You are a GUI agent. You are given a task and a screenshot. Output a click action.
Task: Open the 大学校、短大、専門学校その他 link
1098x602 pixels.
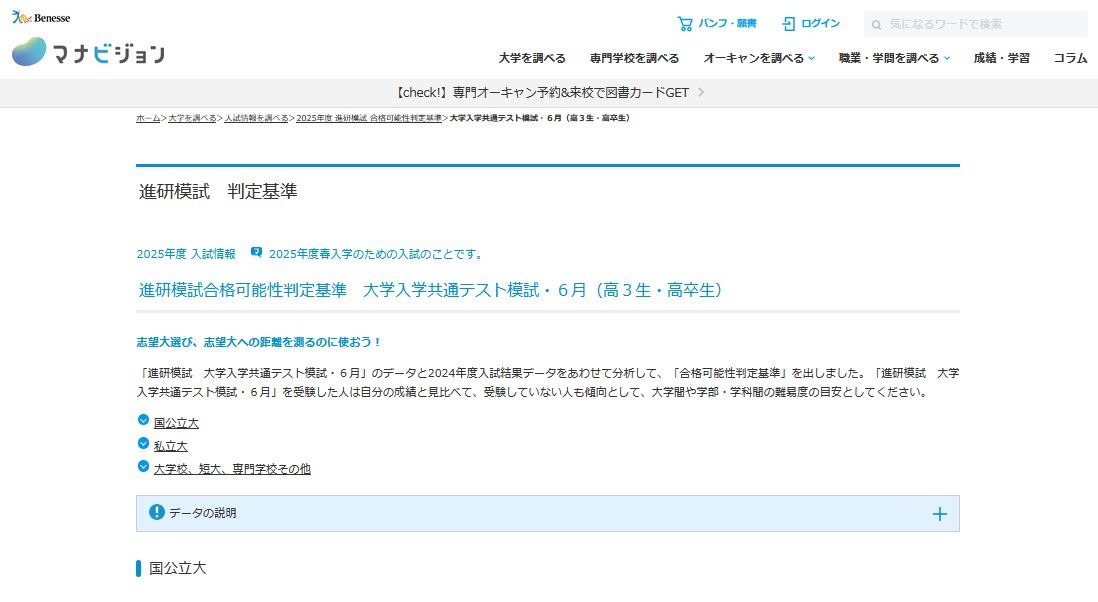coord(233,467)
